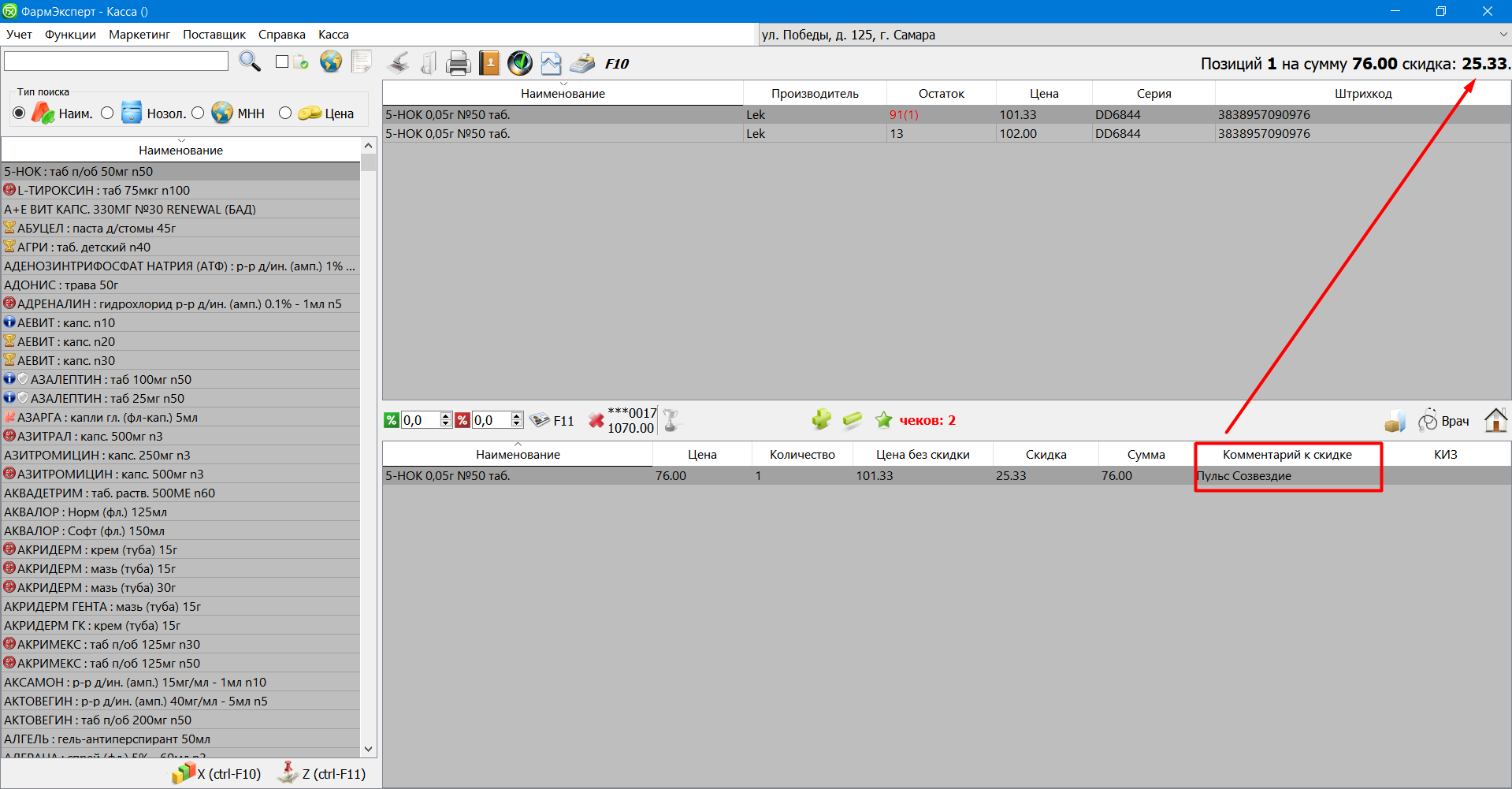Select the Нозол. search type radio button

point(108,114)
